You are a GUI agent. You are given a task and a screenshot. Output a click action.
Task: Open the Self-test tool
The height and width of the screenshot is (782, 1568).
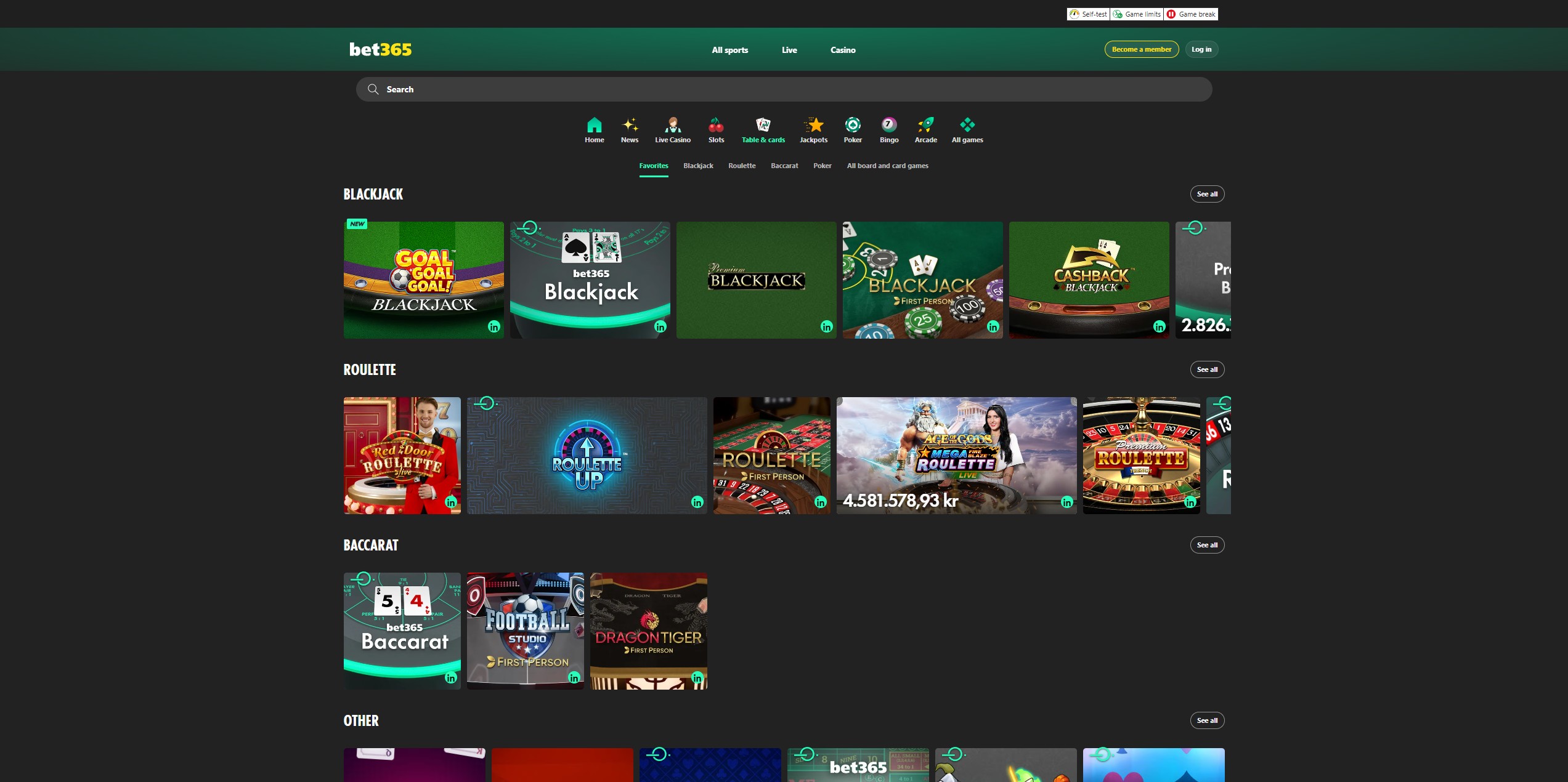pos(1088,14)
